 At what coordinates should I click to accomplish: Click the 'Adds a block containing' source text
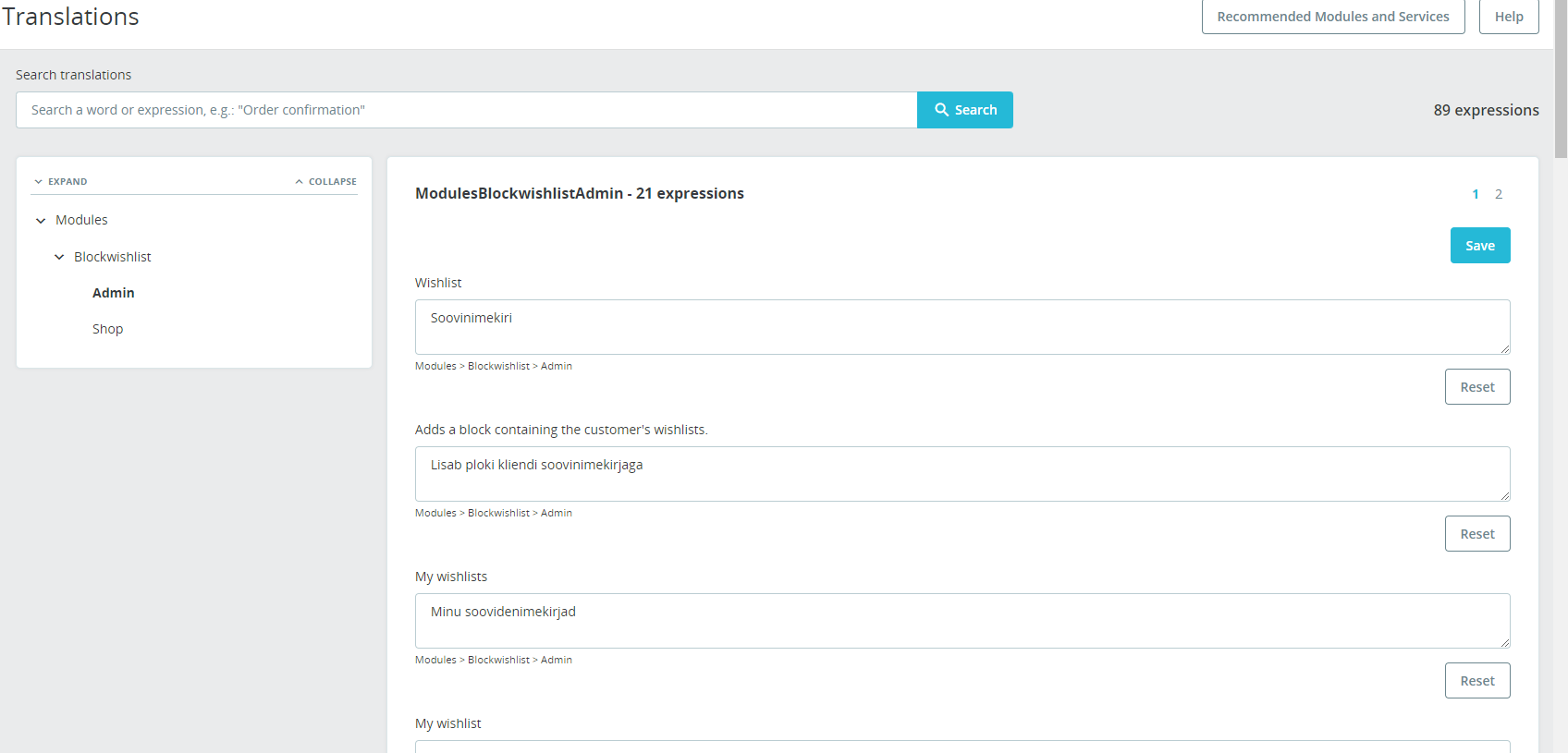[561, 430]
